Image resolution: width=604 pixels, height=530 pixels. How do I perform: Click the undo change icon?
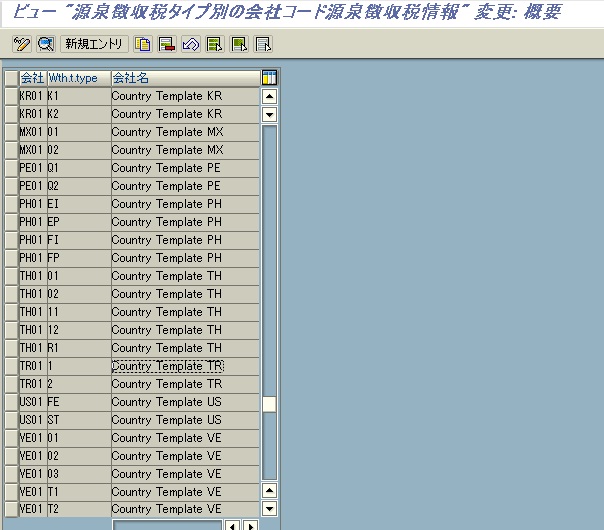point(190,44)
